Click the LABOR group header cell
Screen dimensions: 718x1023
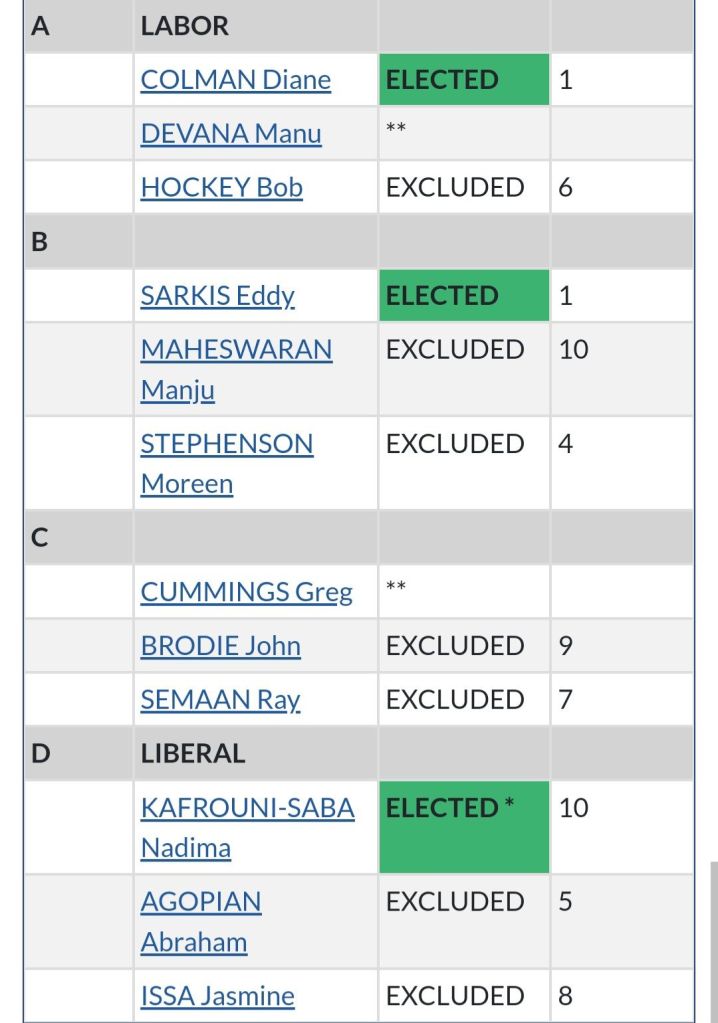184,26
